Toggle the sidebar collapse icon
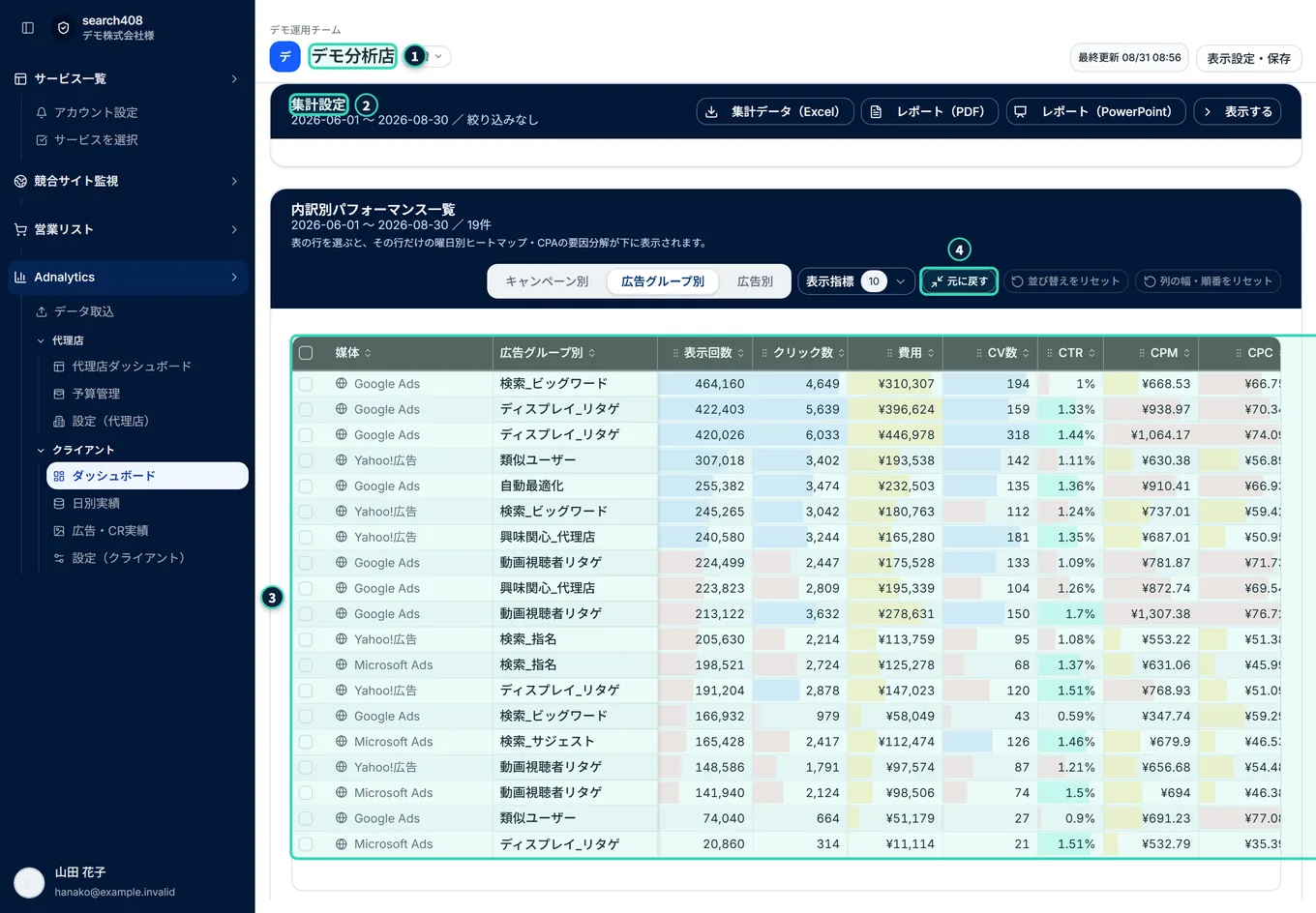 tap(28, 28)
